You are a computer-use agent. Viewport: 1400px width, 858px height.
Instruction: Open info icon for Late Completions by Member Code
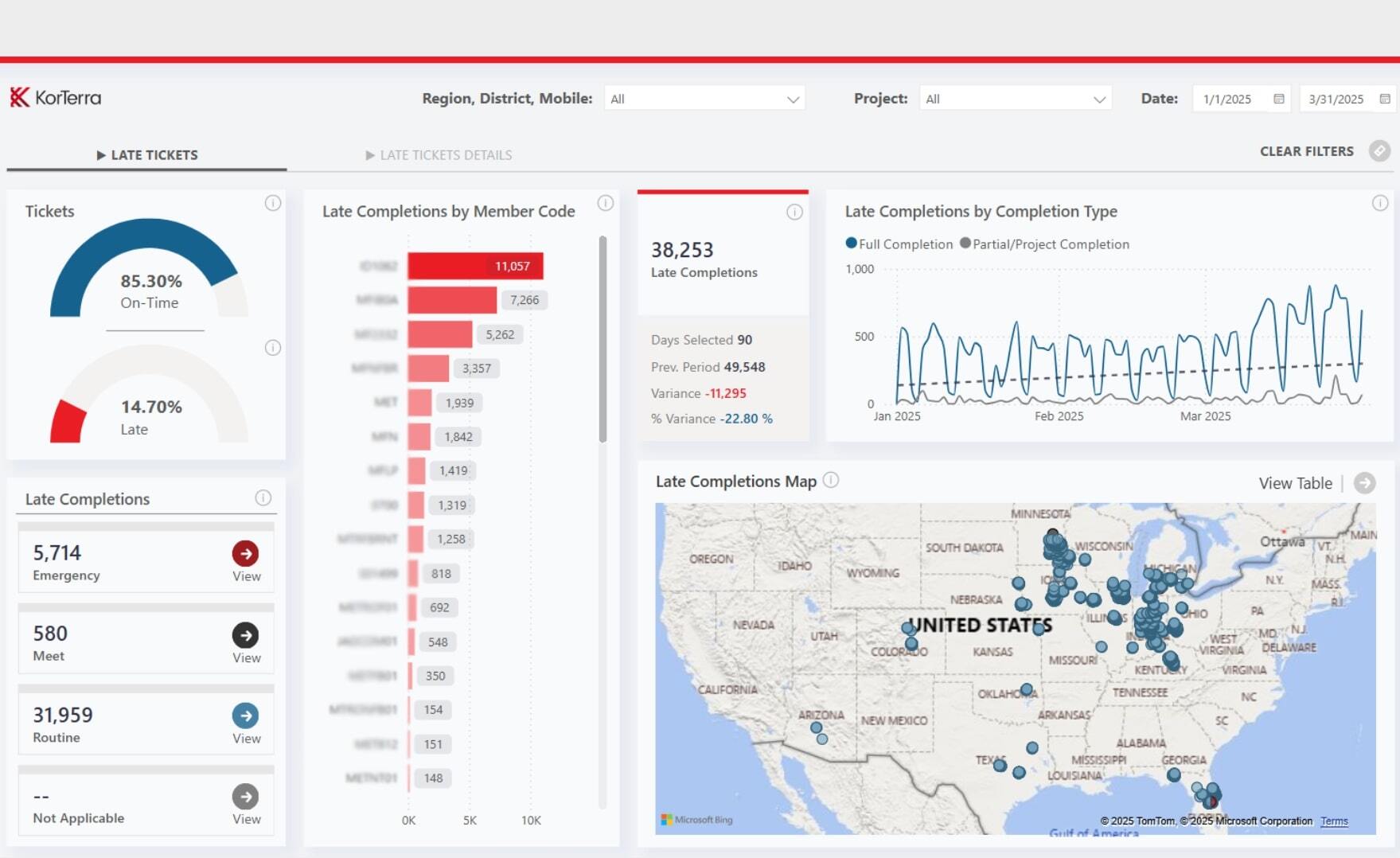[x=606, y=204]
